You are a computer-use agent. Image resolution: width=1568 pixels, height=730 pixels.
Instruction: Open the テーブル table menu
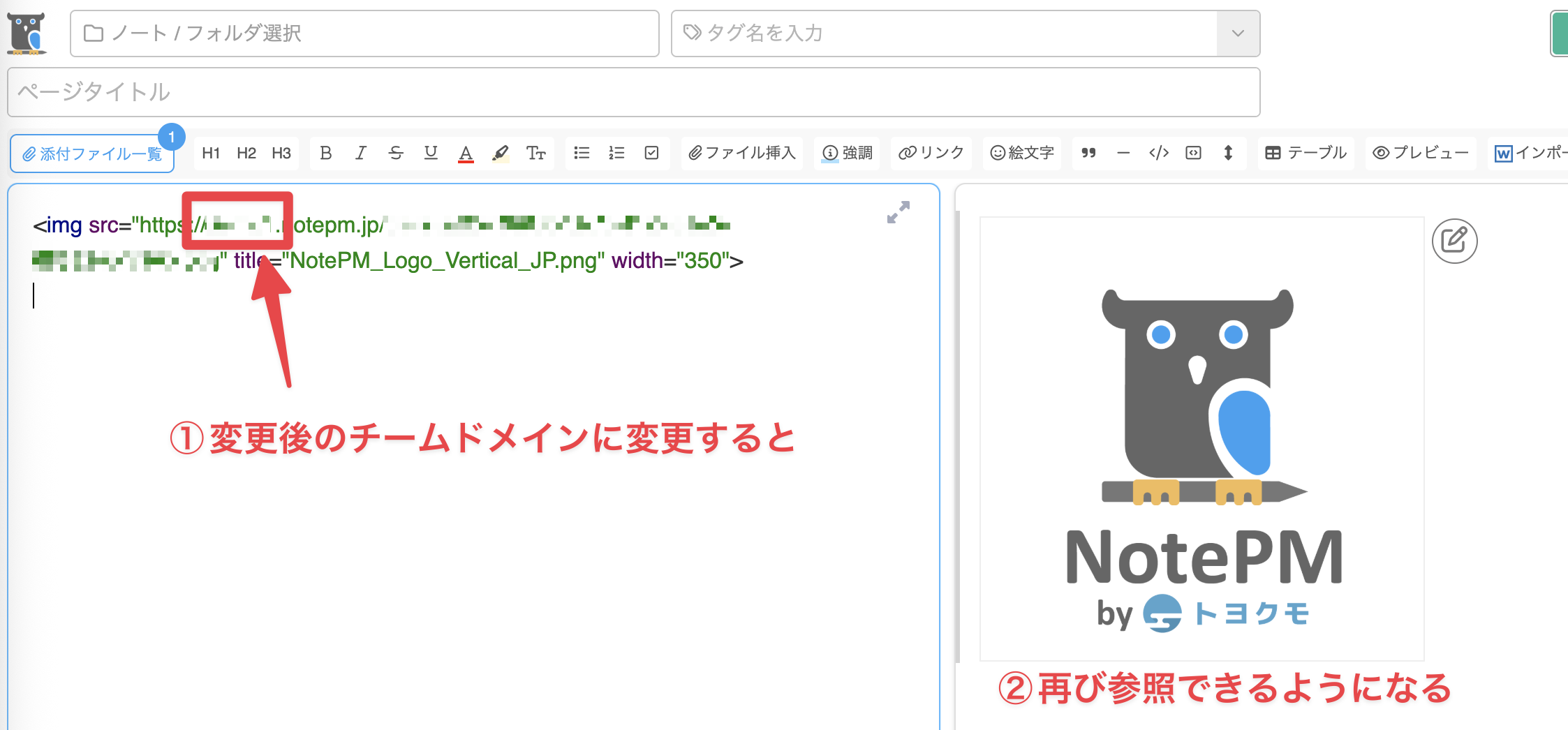(1306, 153)
